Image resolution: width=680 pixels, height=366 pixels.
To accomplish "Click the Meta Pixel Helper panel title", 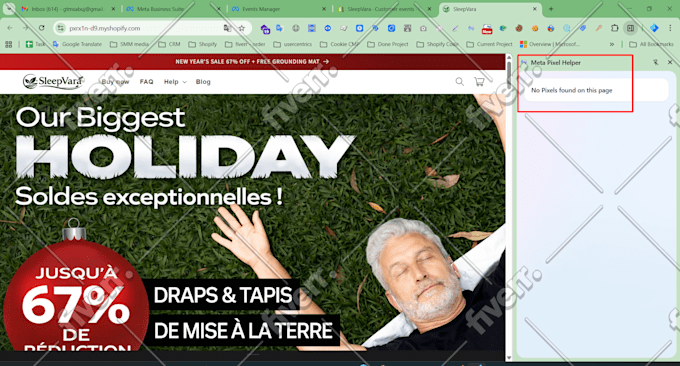I will click(556, 62).
